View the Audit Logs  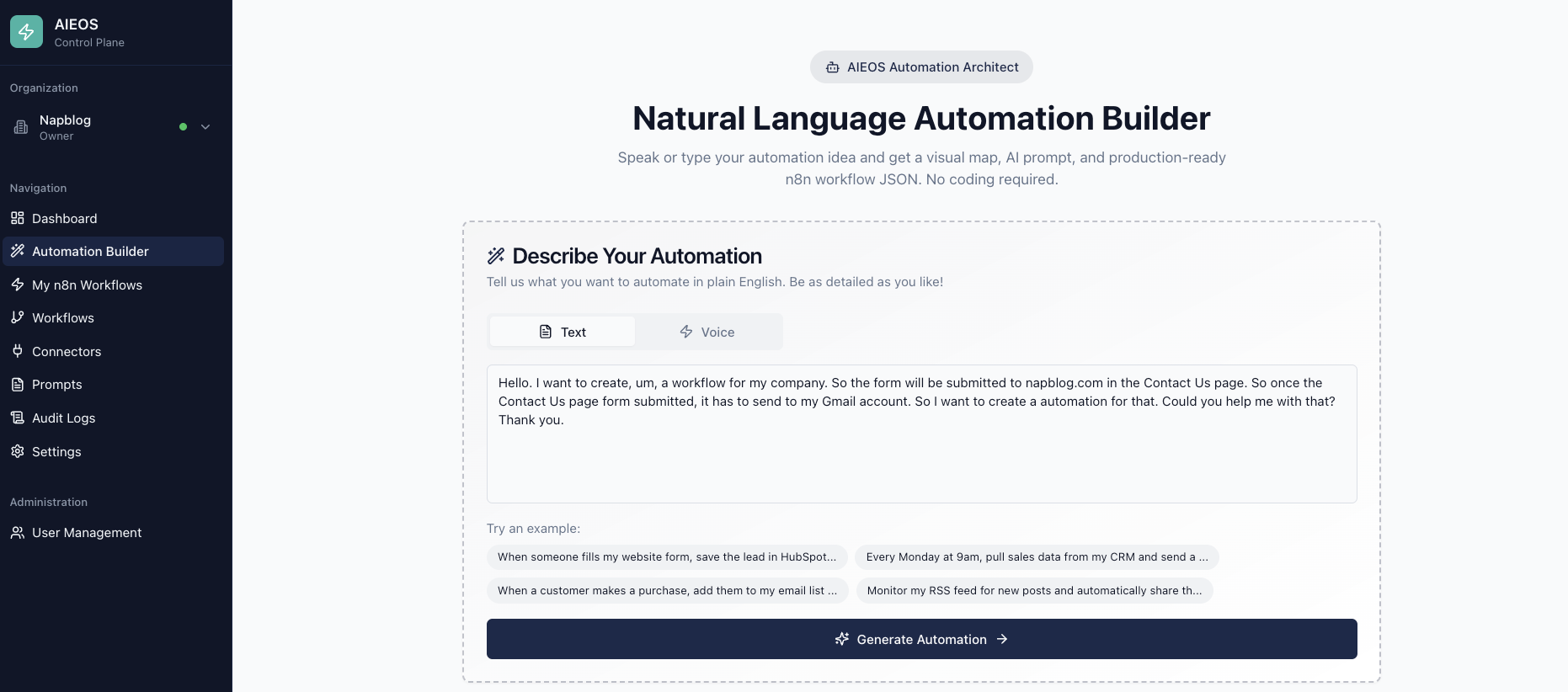point(114,418)
